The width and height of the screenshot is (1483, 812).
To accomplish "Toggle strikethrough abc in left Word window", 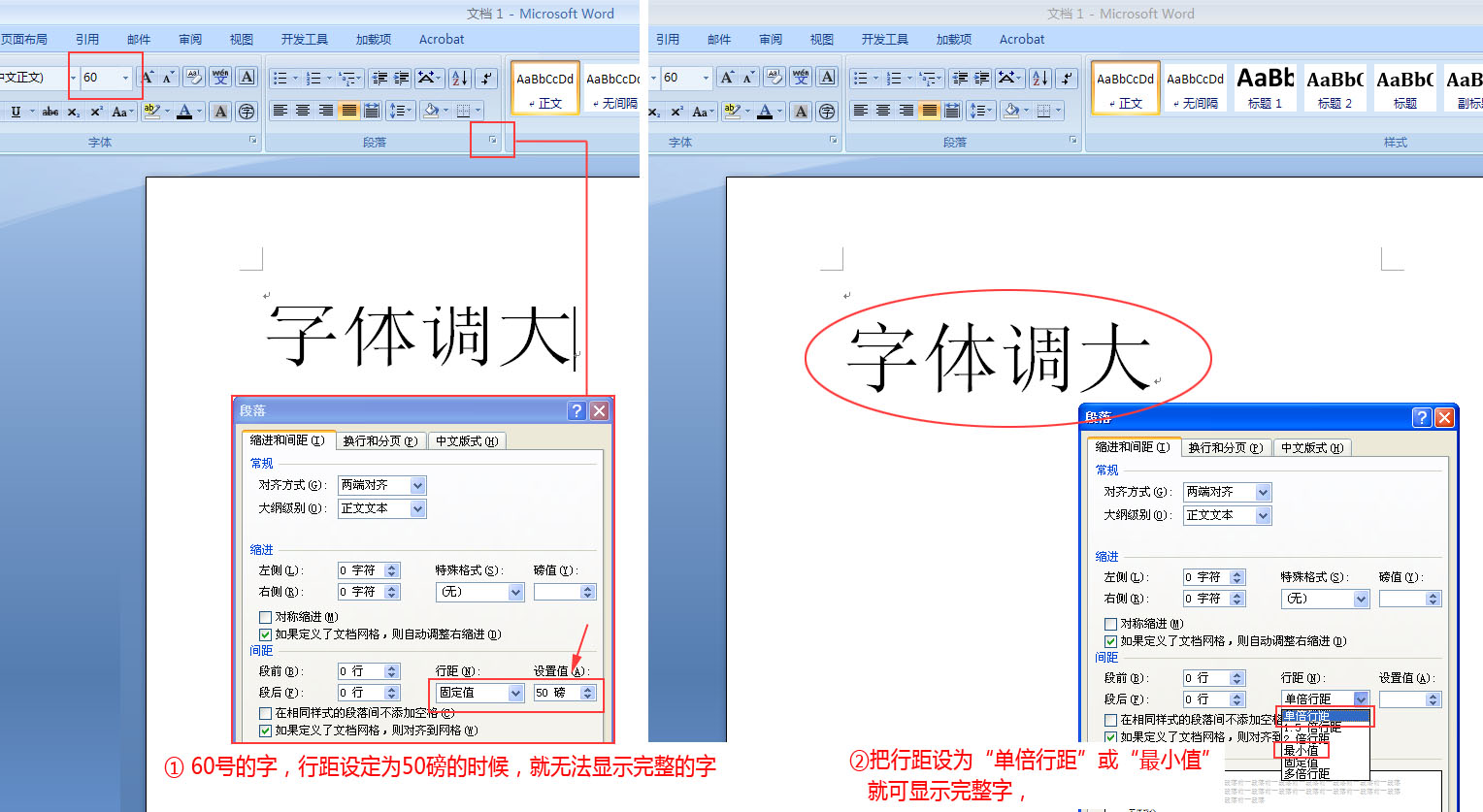I will coord(50,112).
